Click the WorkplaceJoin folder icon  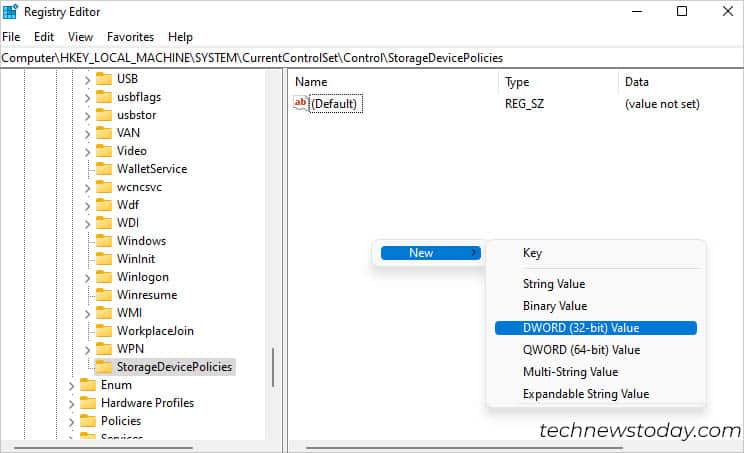click(104, 331)
